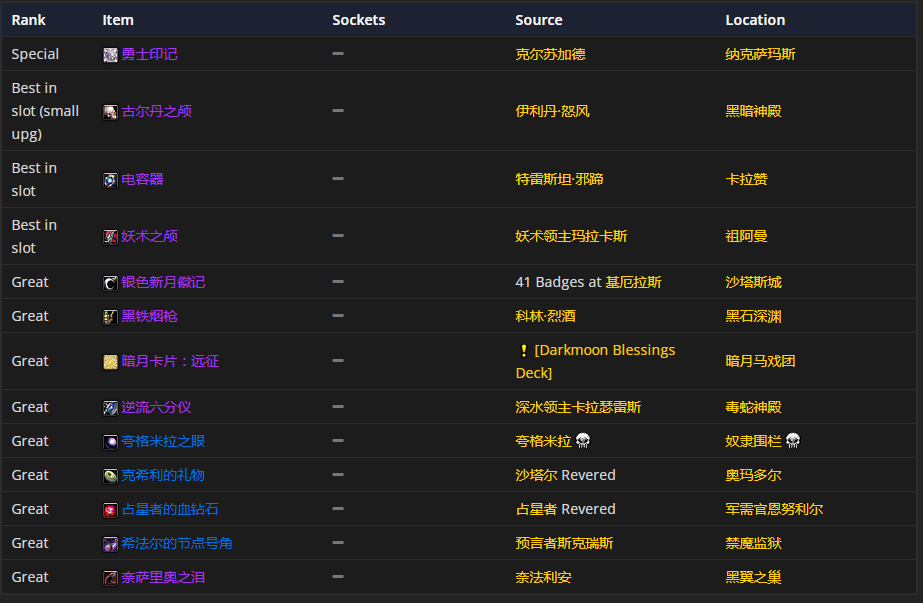The height and width of the screenshot is (603, 923).
Task: Sort table by Source column header
Action: pos(538,20)
